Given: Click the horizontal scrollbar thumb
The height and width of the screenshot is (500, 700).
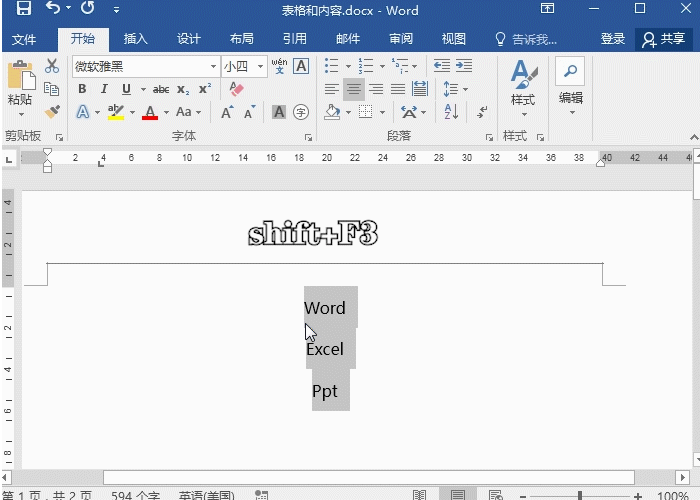Looking at the screenshot, I should (x=369, y=477).
